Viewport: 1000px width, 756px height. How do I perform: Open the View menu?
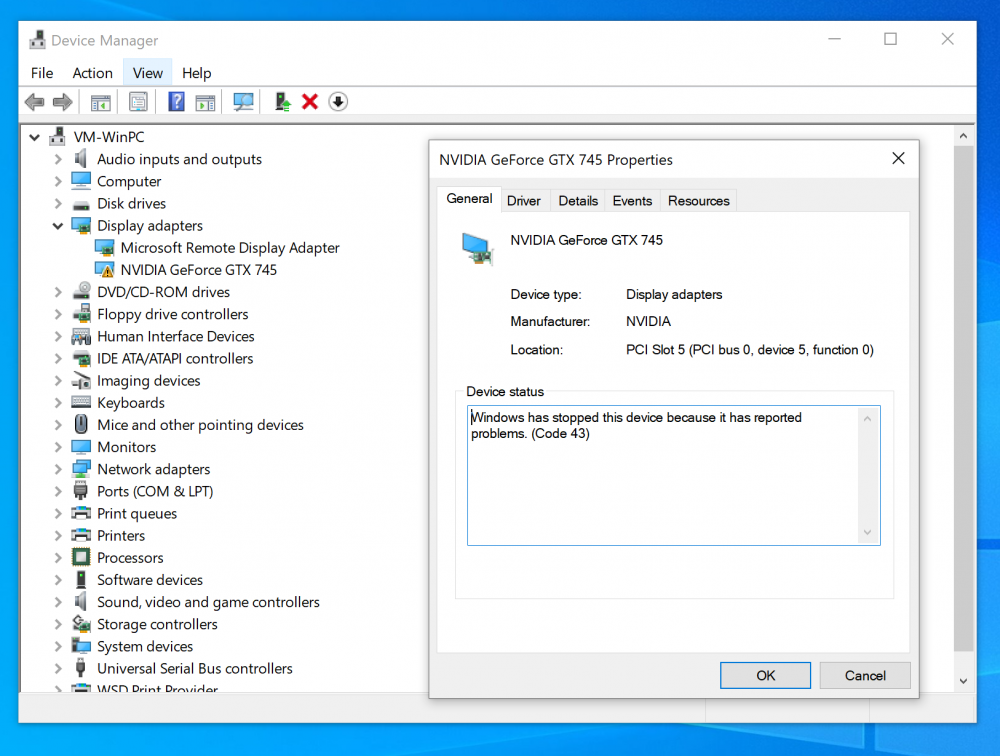(147, 73)
